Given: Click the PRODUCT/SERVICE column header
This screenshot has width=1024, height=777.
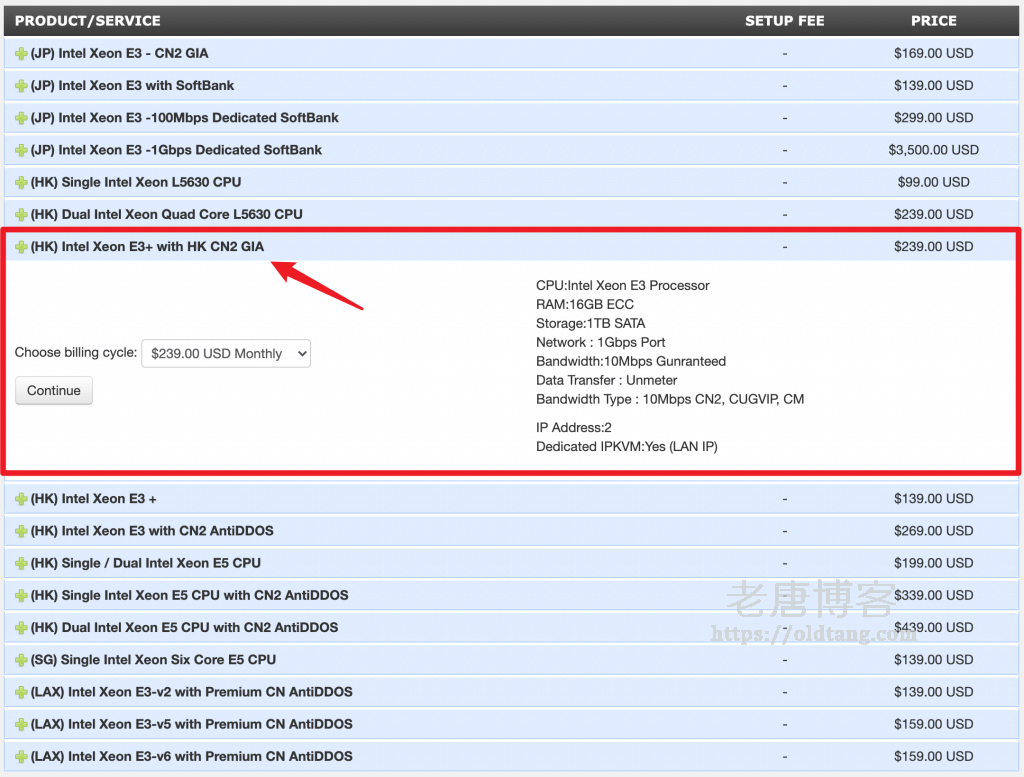Looking at the screenshot, I should [x=87, y=20].
